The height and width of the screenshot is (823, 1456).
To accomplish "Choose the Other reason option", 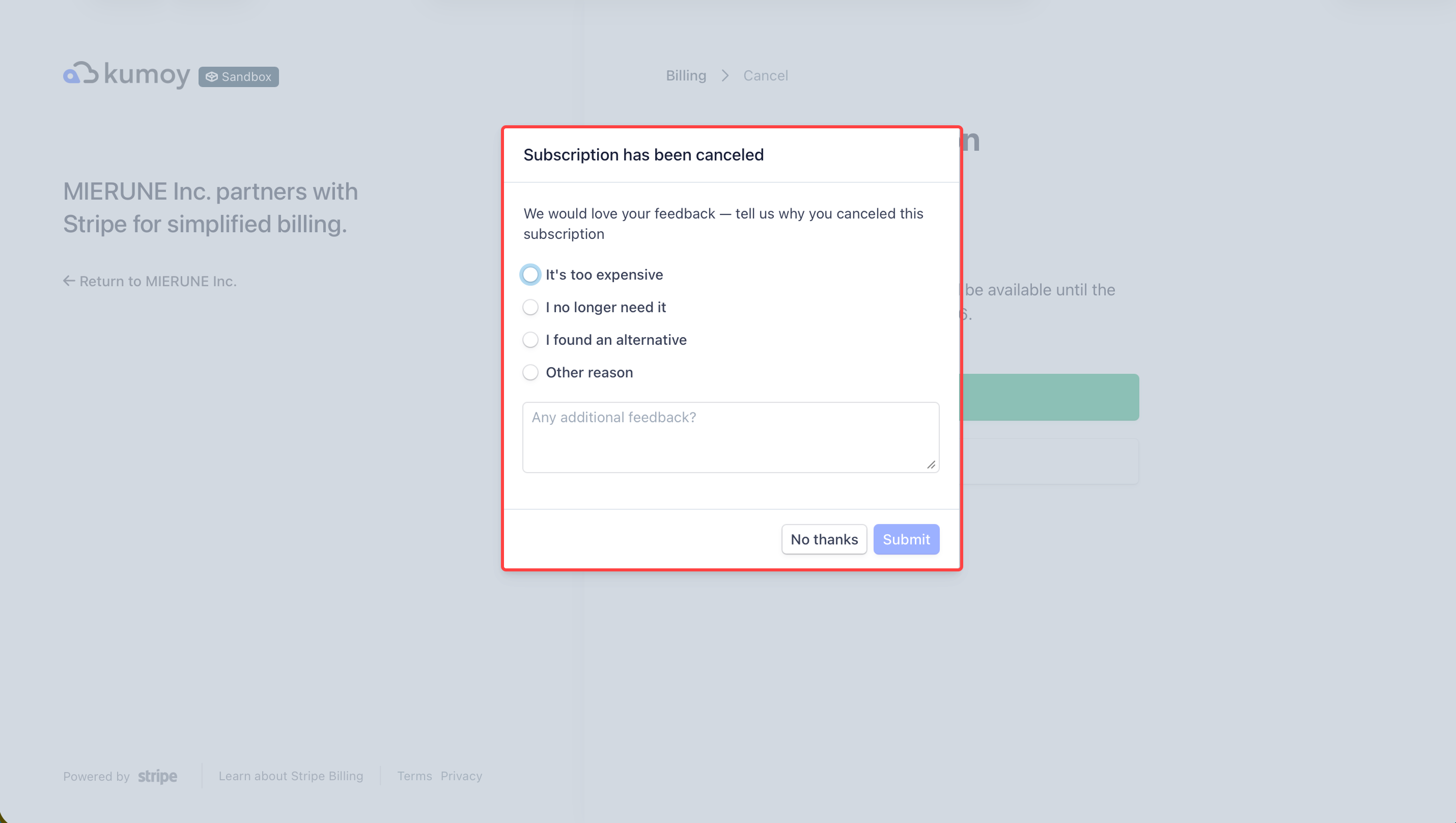I will click(x=530, y=372).
